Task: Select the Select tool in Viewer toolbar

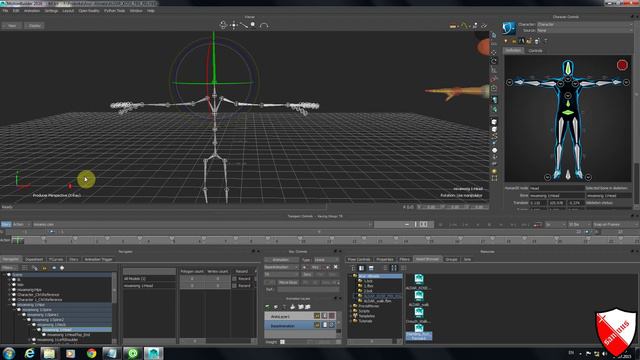Action: pos(223,25)
